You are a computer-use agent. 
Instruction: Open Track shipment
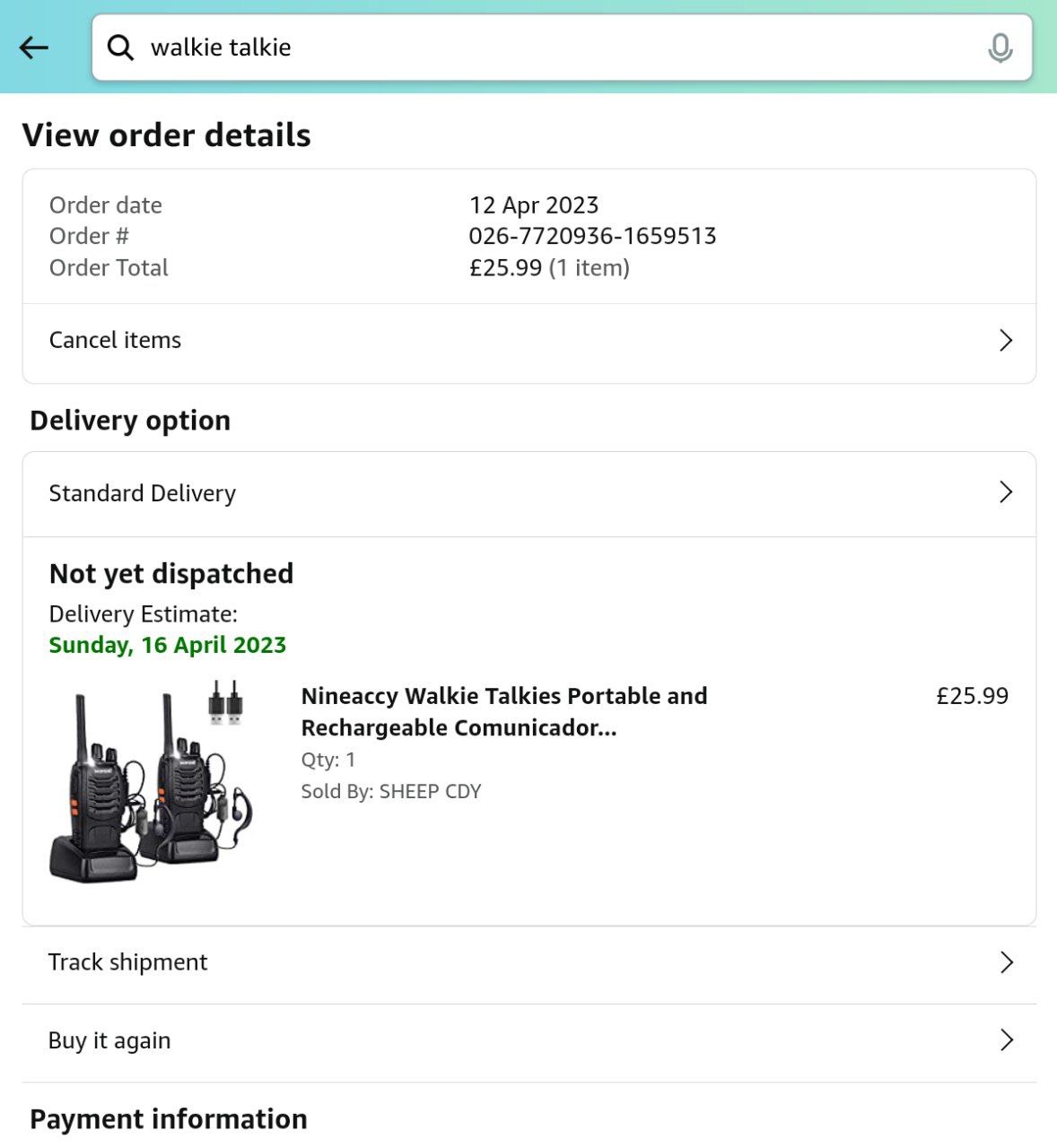(128, 962)
